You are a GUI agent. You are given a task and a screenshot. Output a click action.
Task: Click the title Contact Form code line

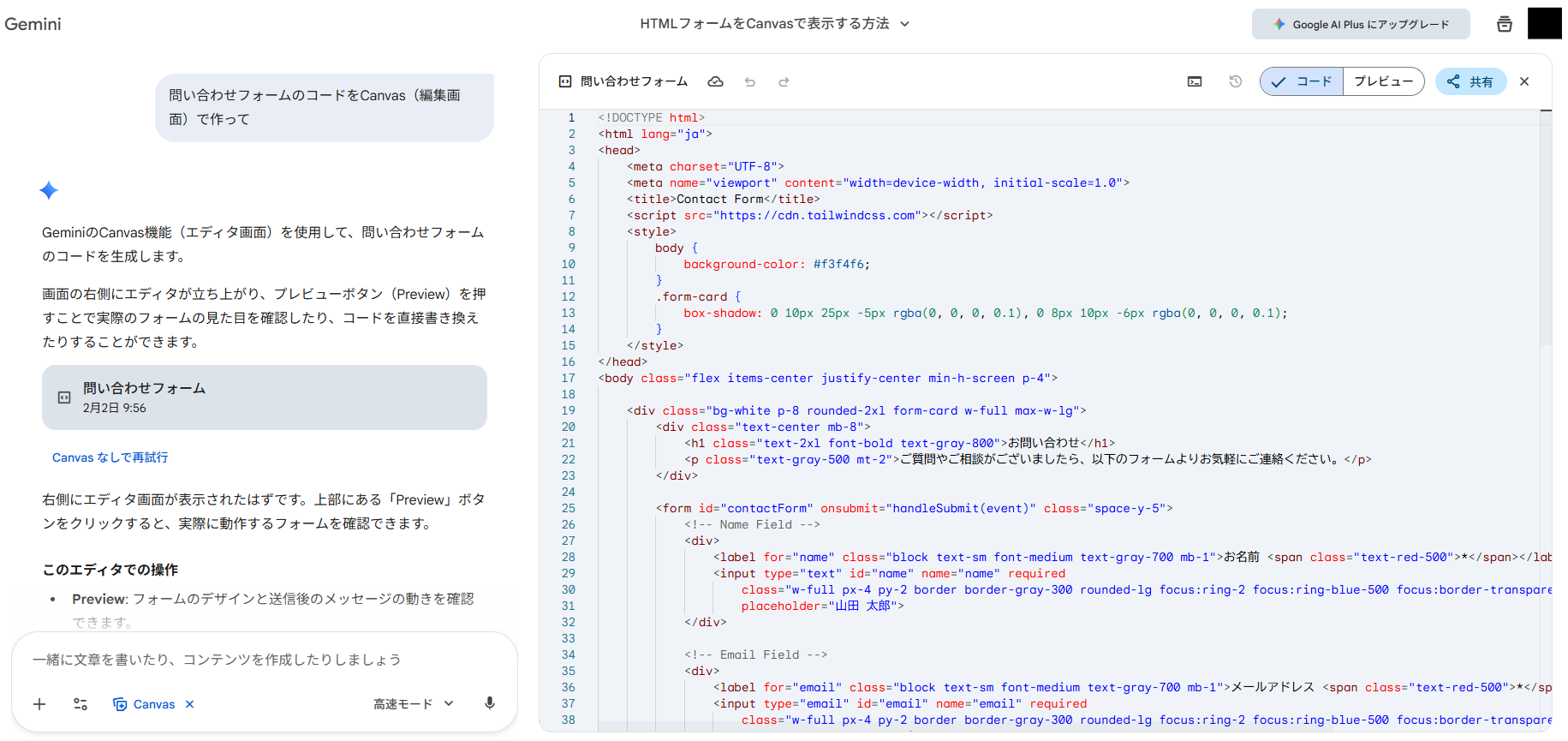[x=724, y=199]
